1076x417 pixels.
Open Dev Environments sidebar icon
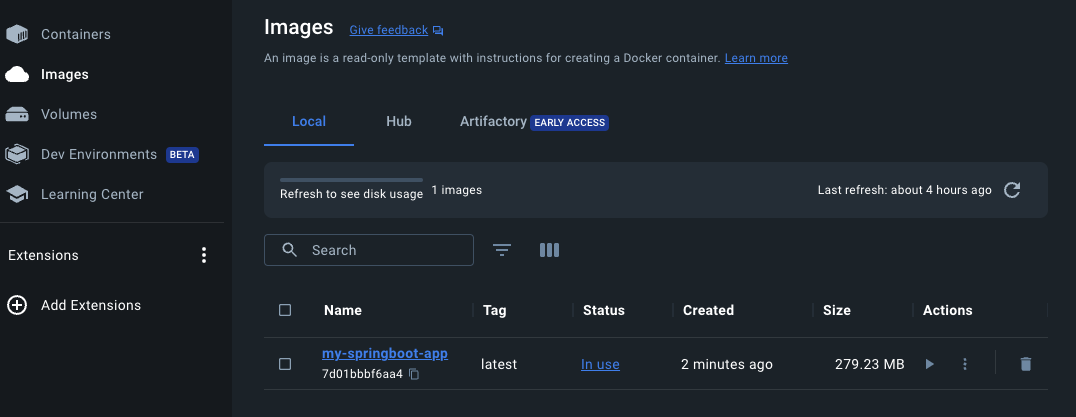pyautogui.click(x=16, y=154)
